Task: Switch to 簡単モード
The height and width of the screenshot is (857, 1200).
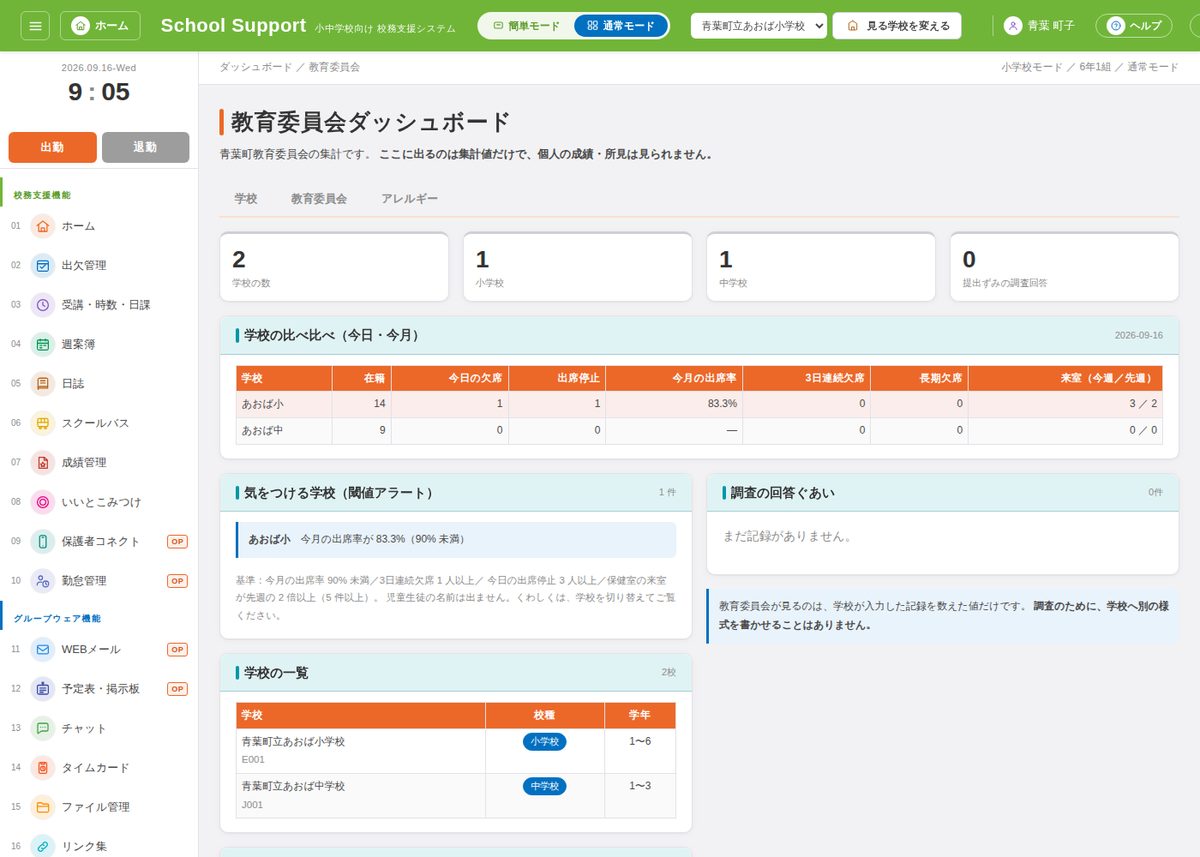Action: pyautogui.click(x=526, y=26)
